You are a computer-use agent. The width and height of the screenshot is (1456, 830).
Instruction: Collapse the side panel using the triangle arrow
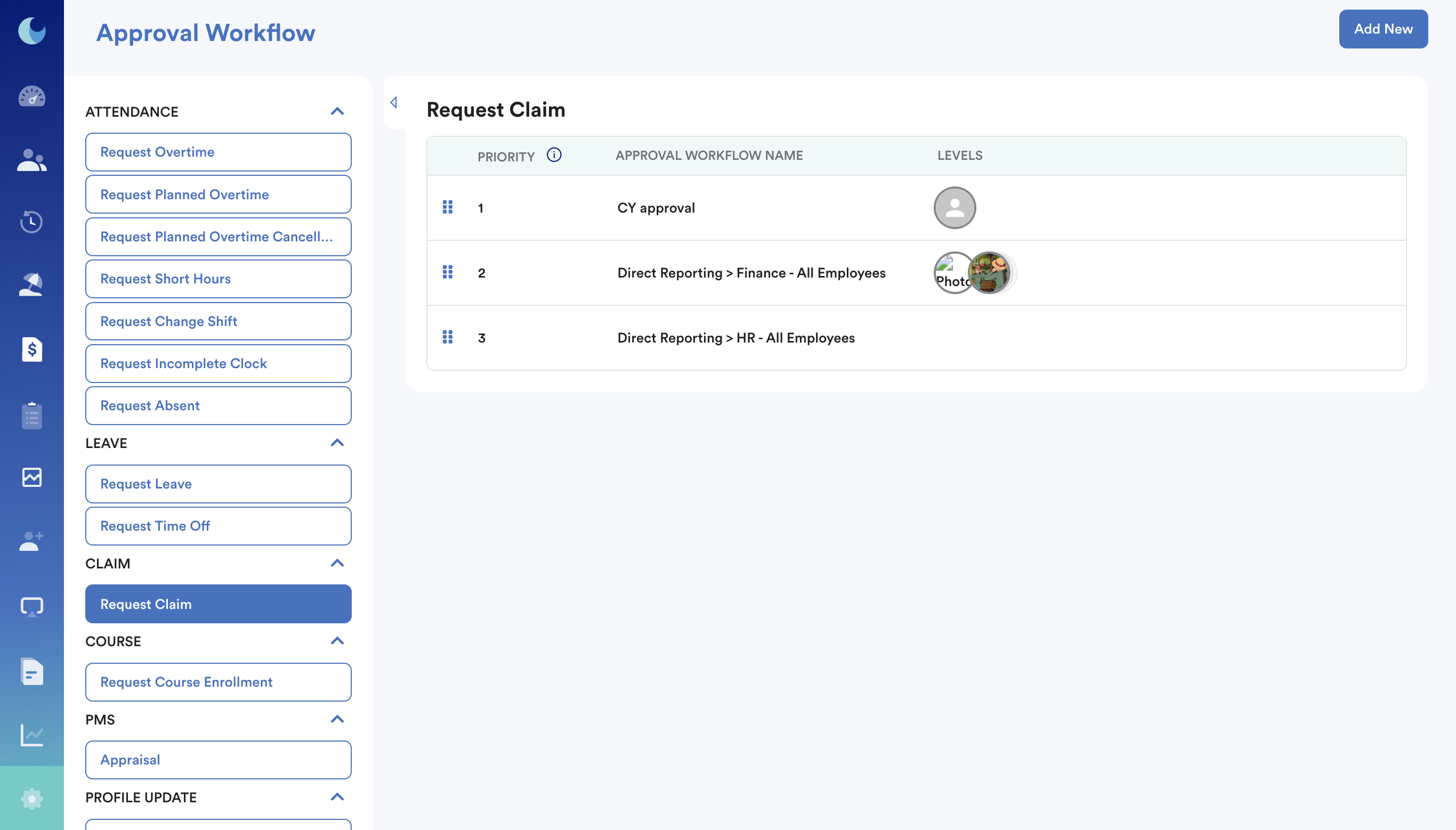coord(394,103)
